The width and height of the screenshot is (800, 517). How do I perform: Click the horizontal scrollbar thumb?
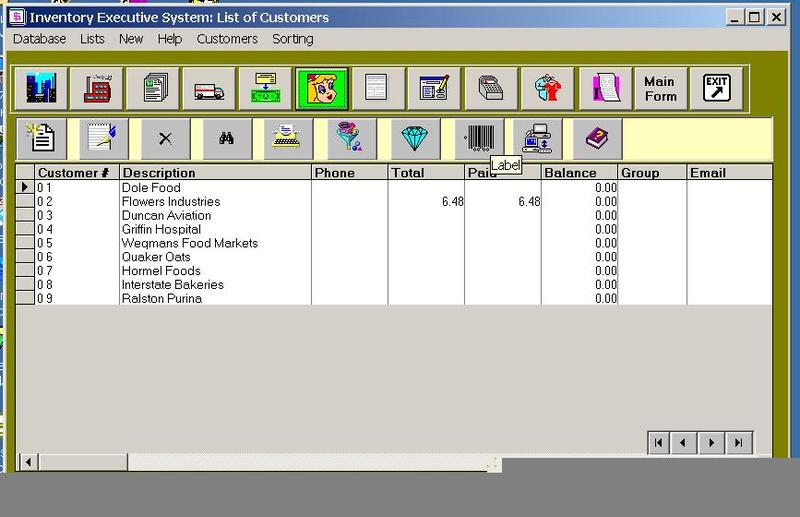[83, 462]
